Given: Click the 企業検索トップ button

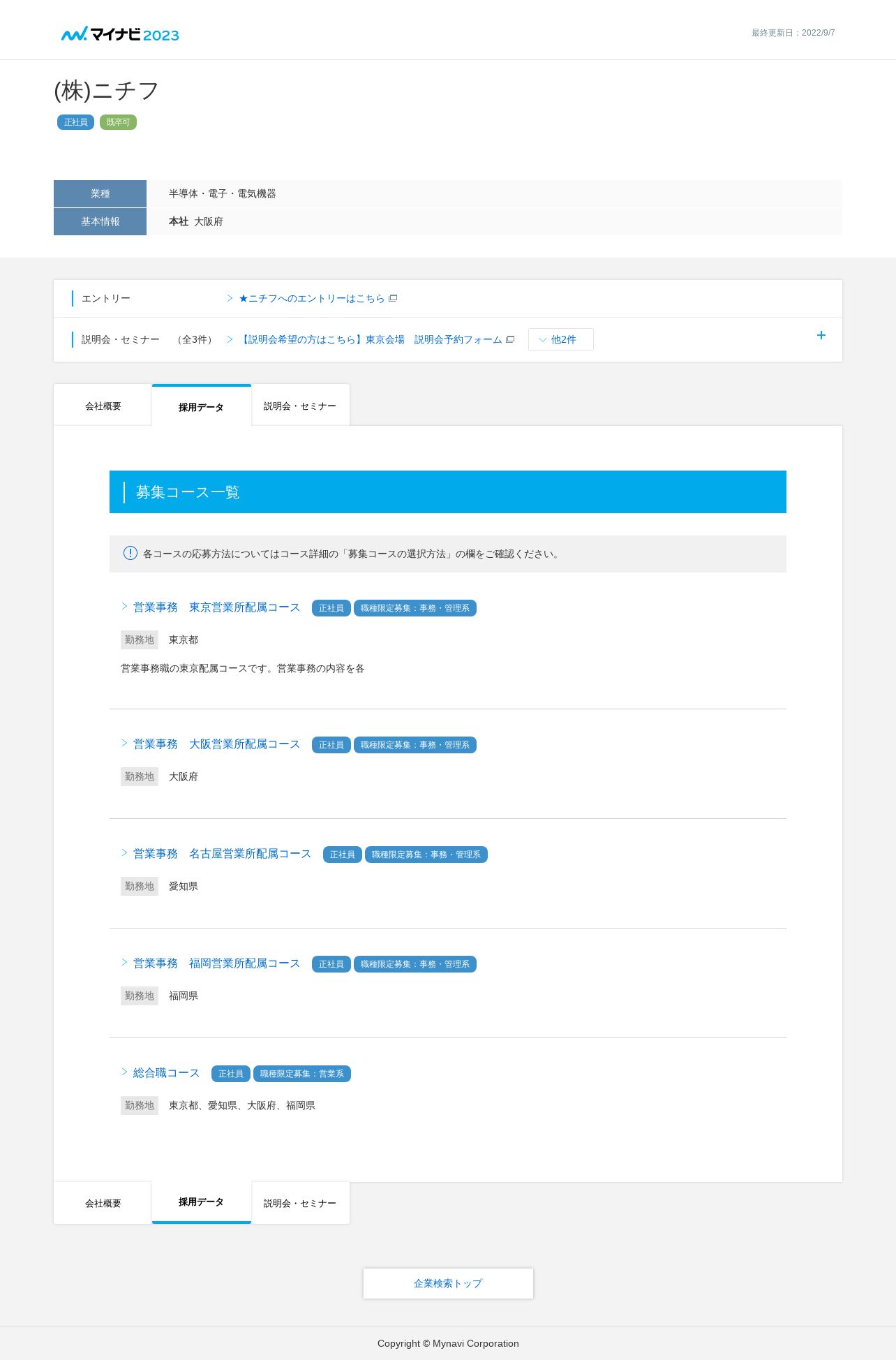Looking at the screenshot, I should click(x=448, y=1283).
